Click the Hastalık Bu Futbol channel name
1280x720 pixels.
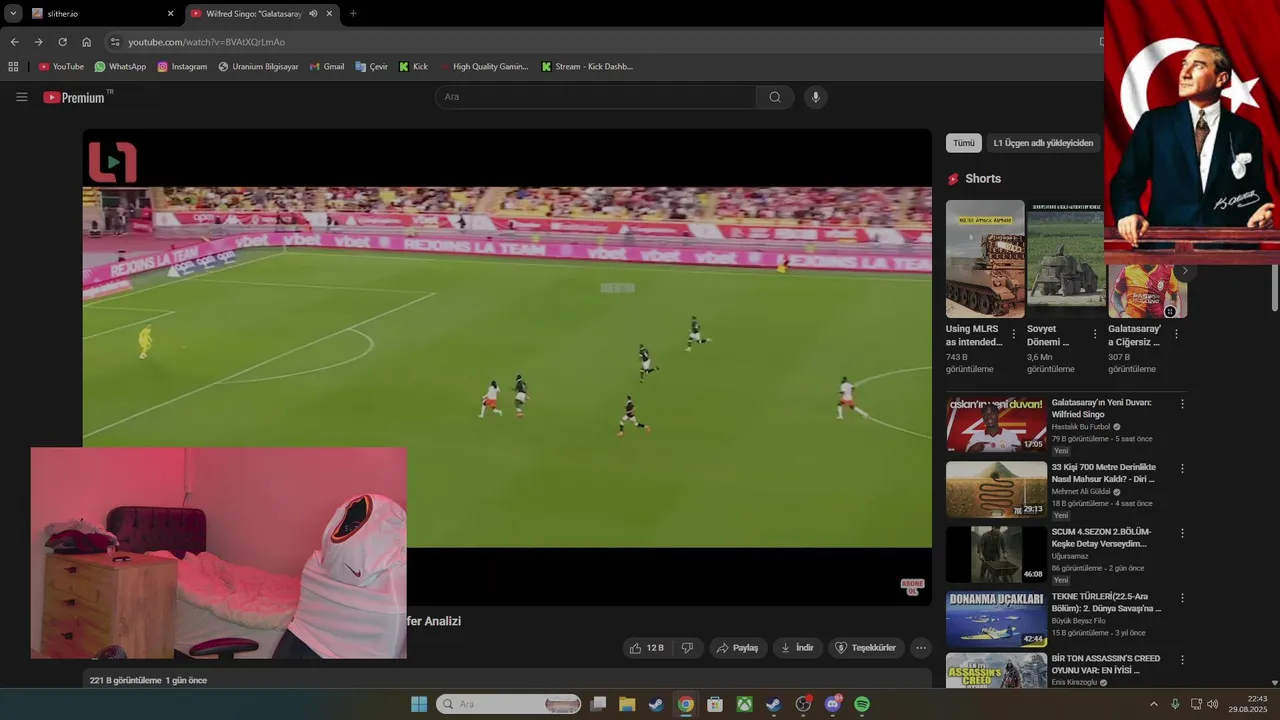[1081, 427]
